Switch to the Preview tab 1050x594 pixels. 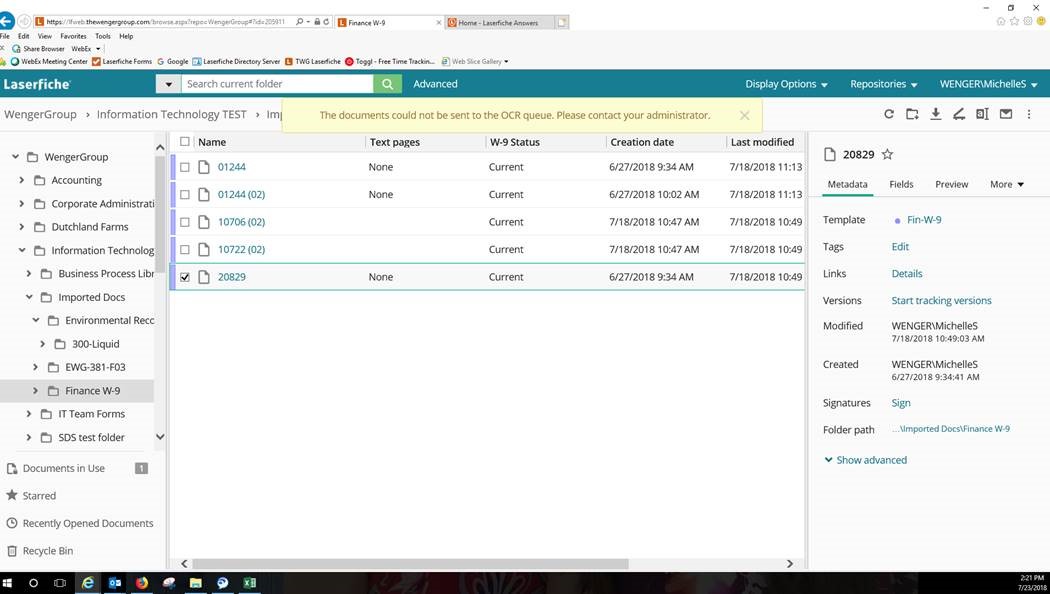pyautogui.click(x=951, y=184)
